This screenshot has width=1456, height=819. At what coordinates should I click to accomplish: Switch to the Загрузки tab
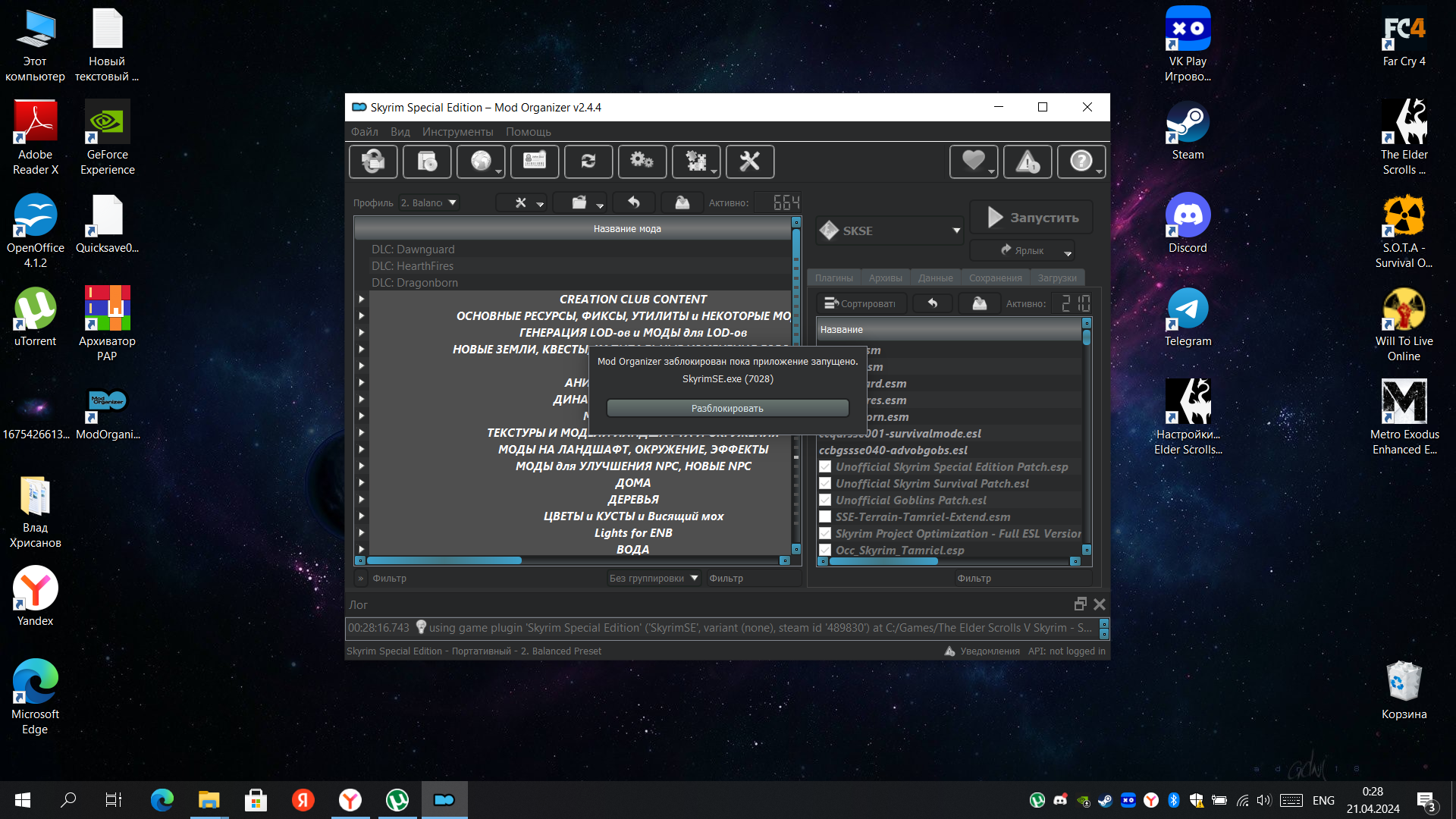click(x=1057, y=278)
